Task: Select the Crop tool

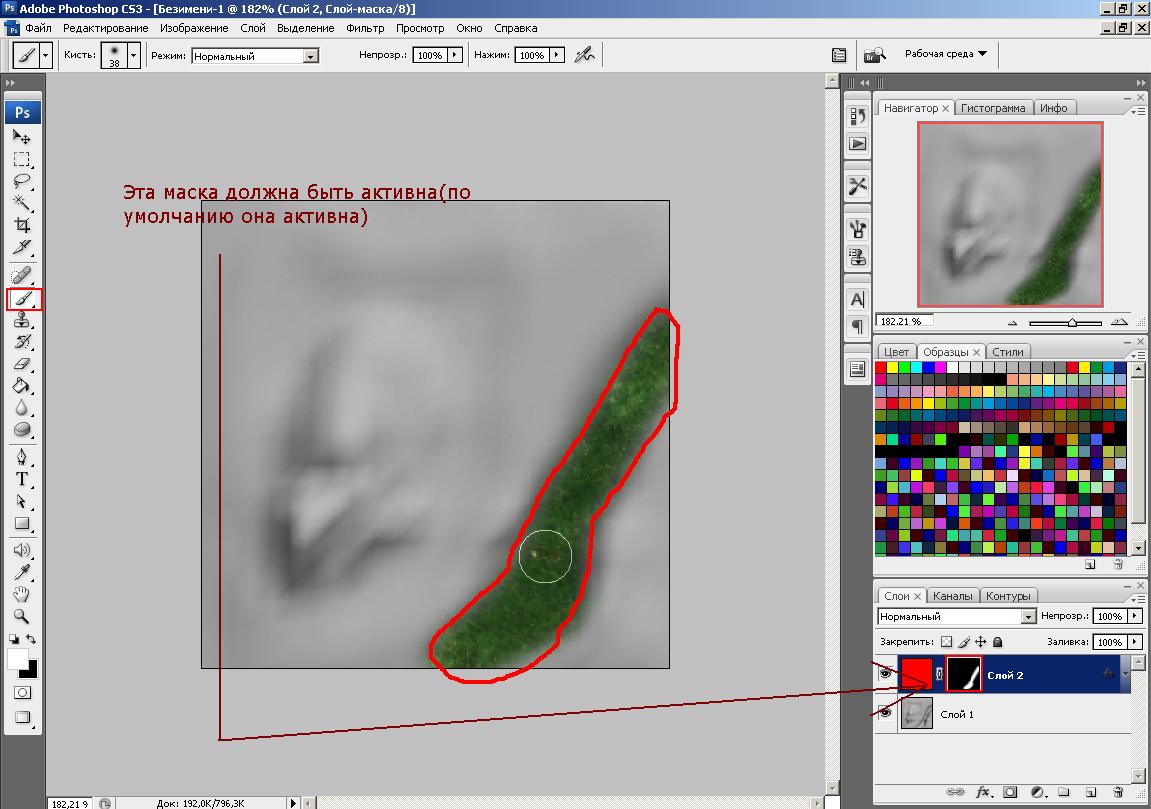Action: (22, 225)
